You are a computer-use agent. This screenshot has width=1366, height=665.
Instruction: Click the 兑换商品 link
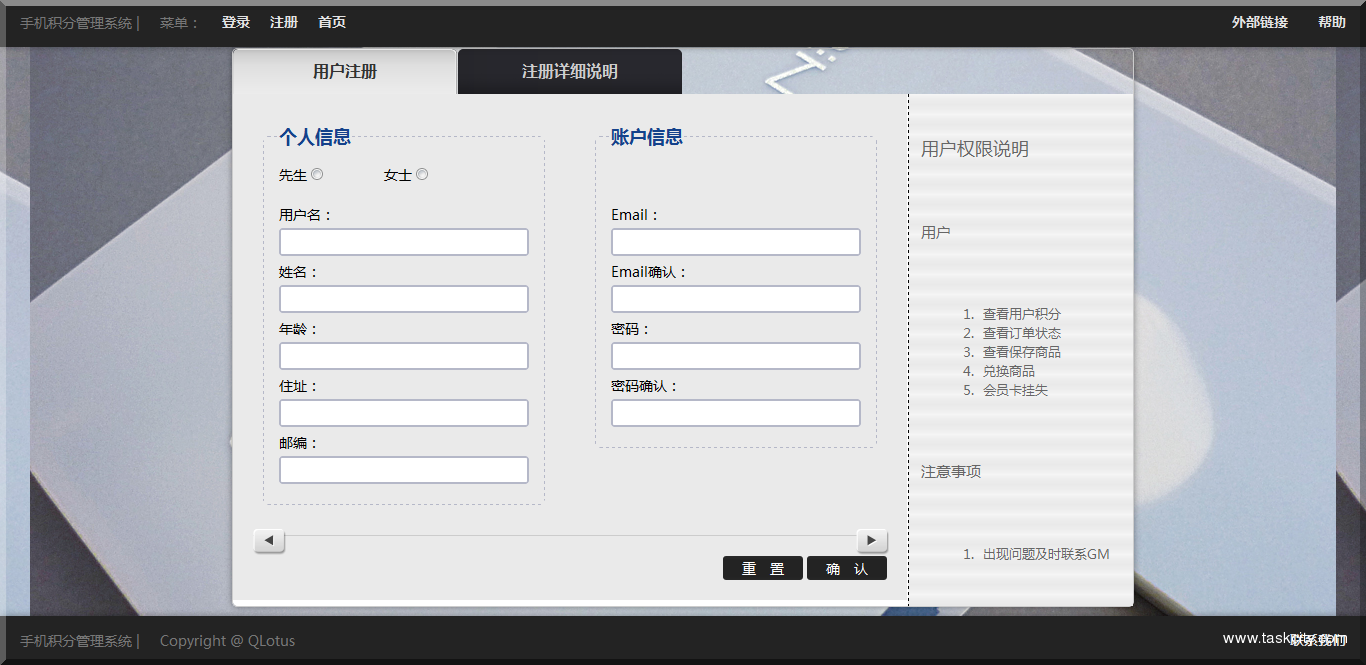[x=1007, y=371]
